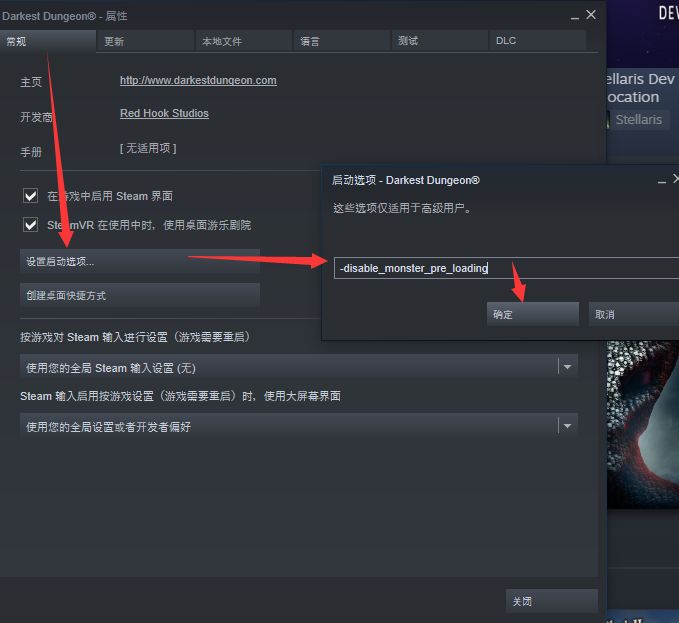Open the Red Hook Studios developer link

pyautogui.click(x=164, y=113)
